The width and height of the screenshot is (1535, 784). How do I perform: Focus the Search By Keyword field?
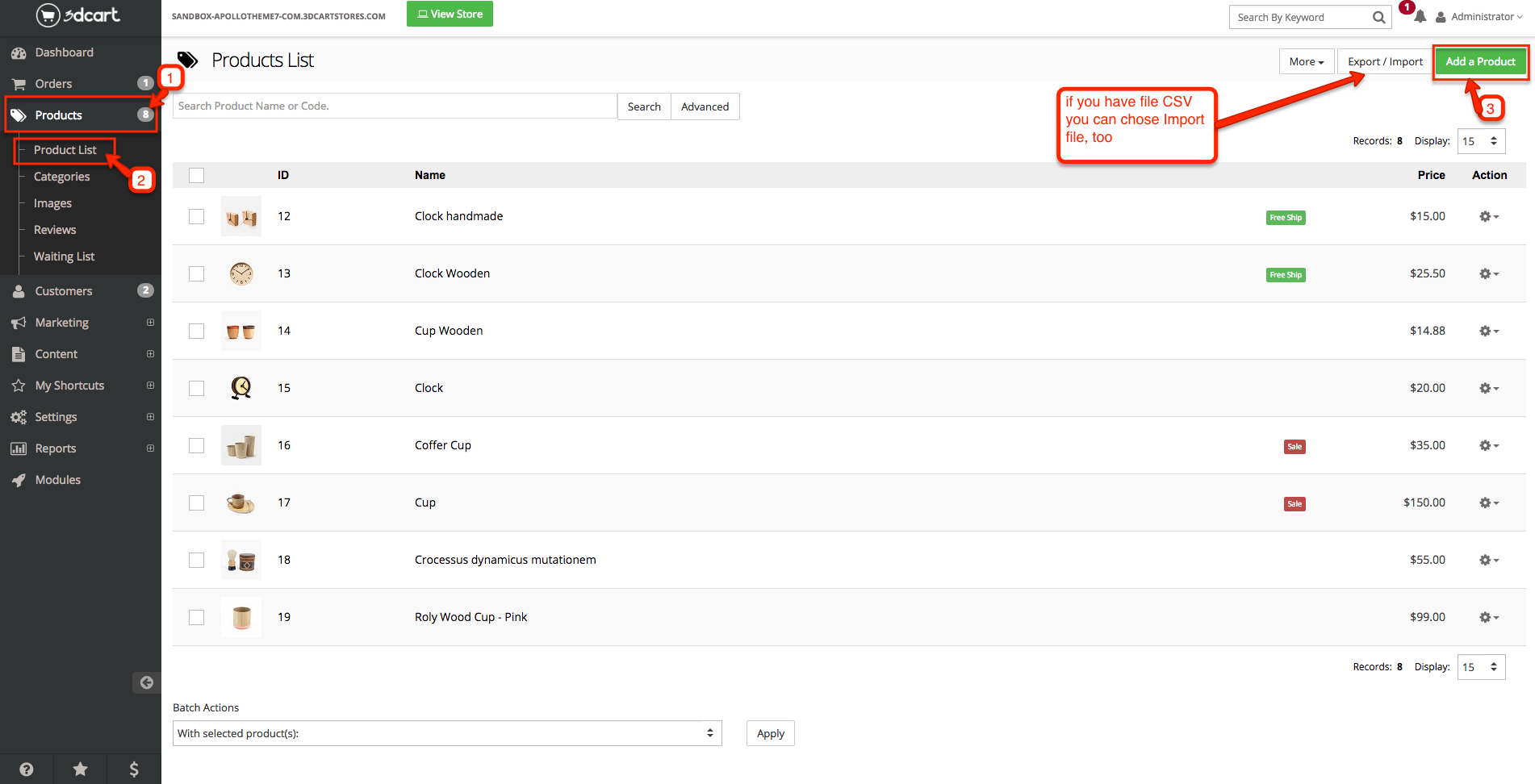pos(1299,17)
